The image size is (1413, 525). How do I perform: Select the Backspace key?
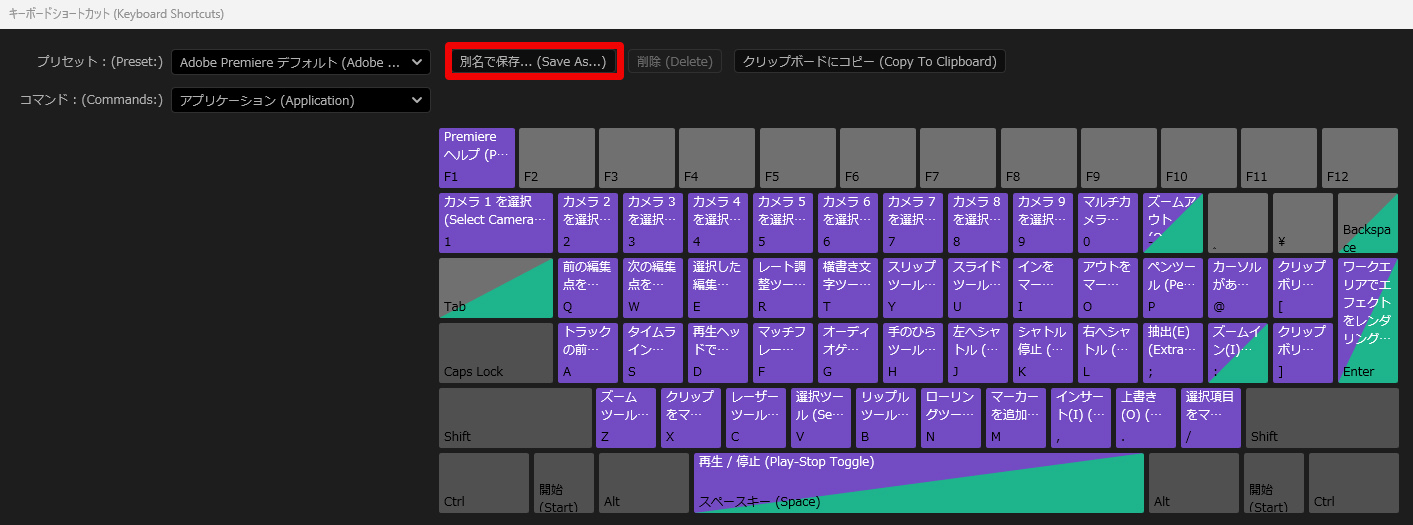pos(1368,222)
